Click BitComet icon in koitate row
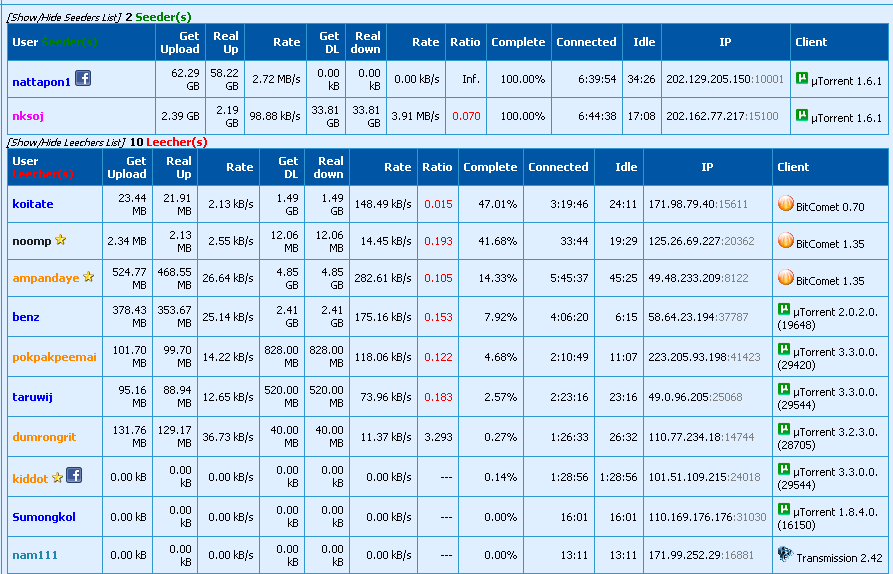The image size is (893, 574). [785, 203]
